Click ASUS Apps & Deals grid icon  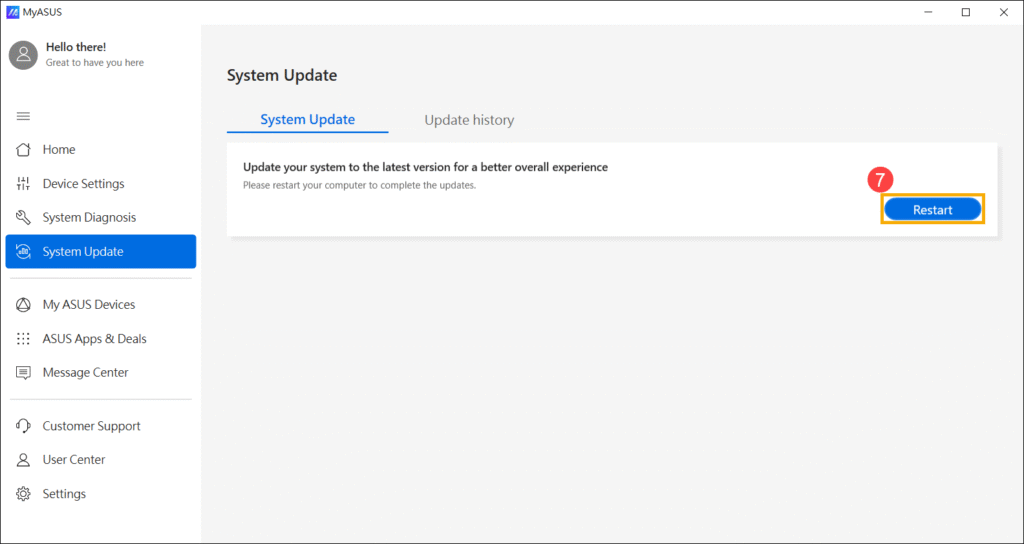pos(23,339)
